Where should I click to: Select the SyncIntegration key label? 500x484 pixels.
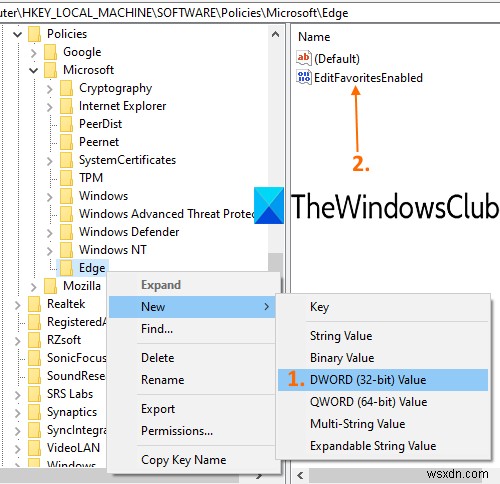click(x=77, y=430)
